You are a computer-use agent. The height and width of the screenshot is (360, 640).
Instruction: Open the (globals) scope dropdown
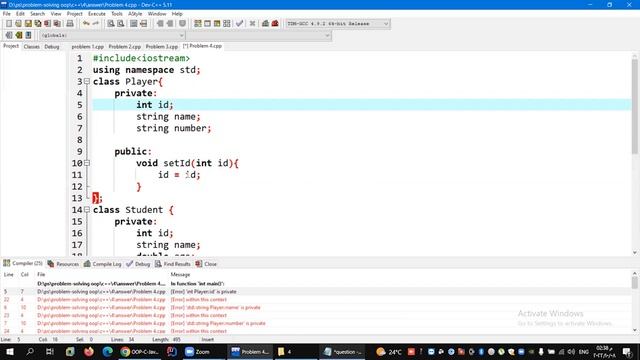point(113,36)
